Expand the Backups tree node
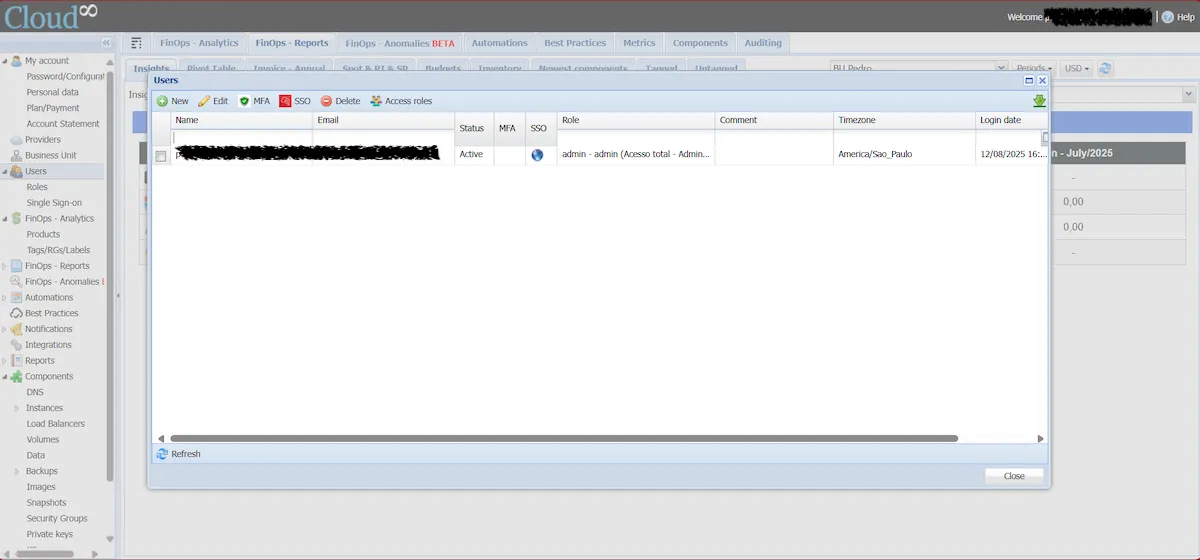 point(16,471)
